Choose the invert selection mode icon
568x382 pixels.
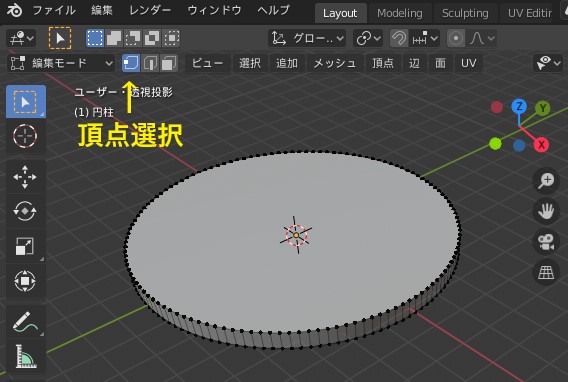click(152, 38)
